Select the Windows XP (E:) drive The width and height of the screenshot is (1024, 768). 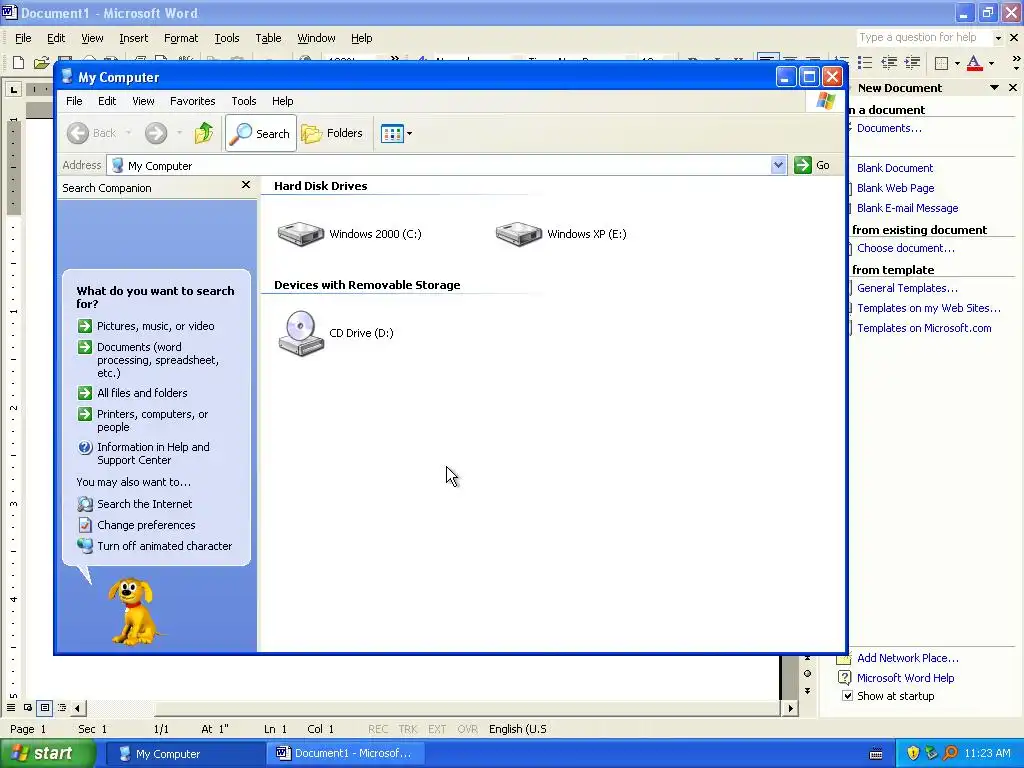coord(561,234)
